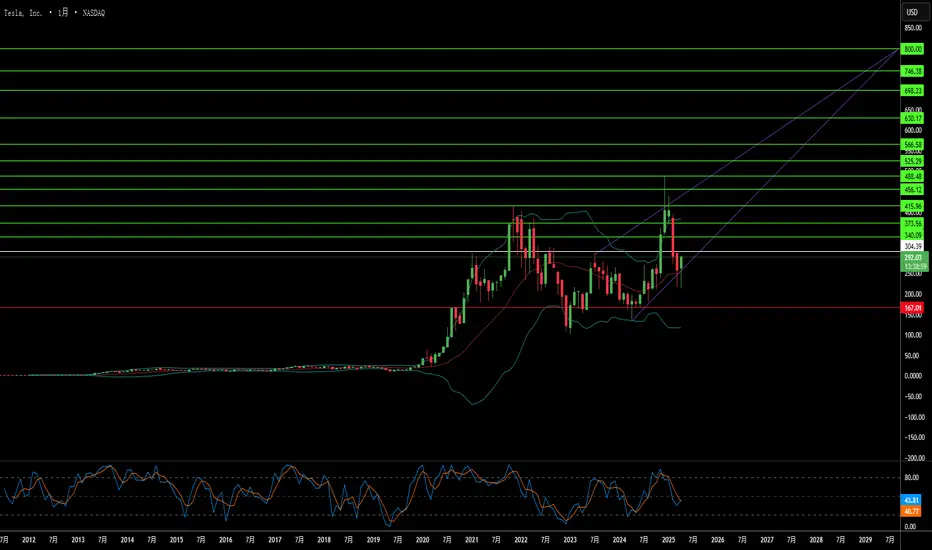Click the 0.0000 price axis value
932x550 pixels.
913,376
